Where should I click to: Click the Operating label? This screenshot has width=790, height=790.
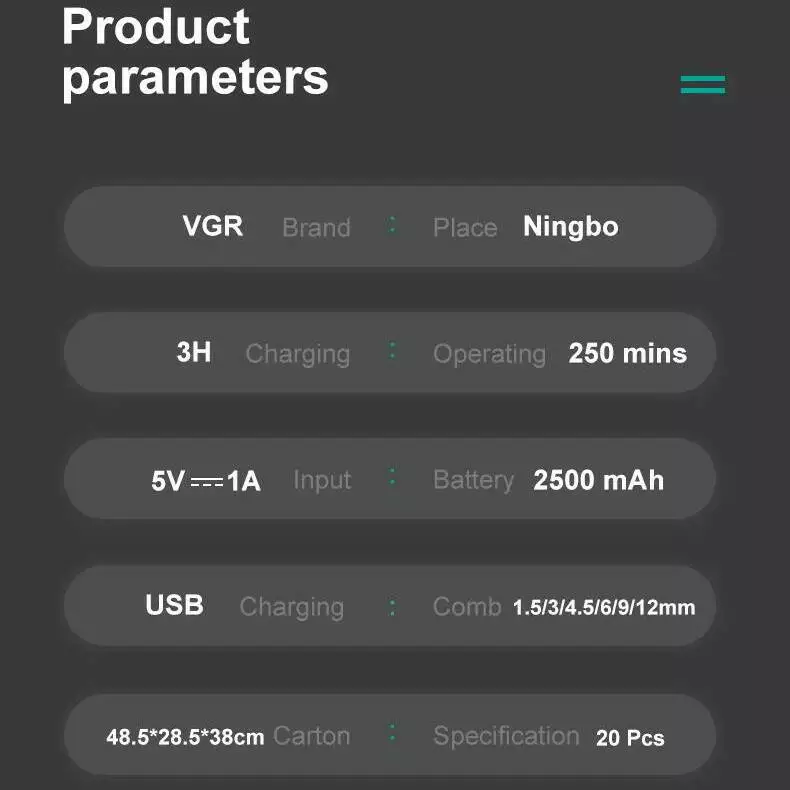(489, 354)
